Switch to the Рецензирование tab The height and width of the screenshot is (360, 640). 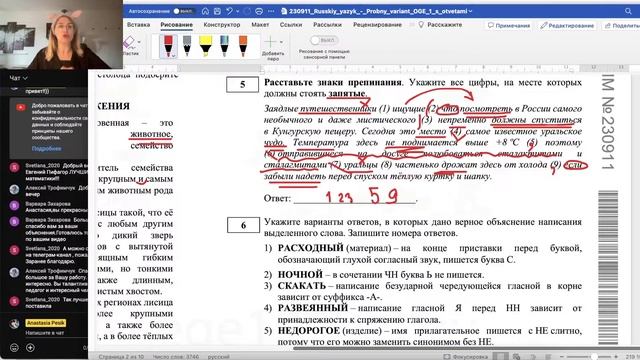coord(377,25)
